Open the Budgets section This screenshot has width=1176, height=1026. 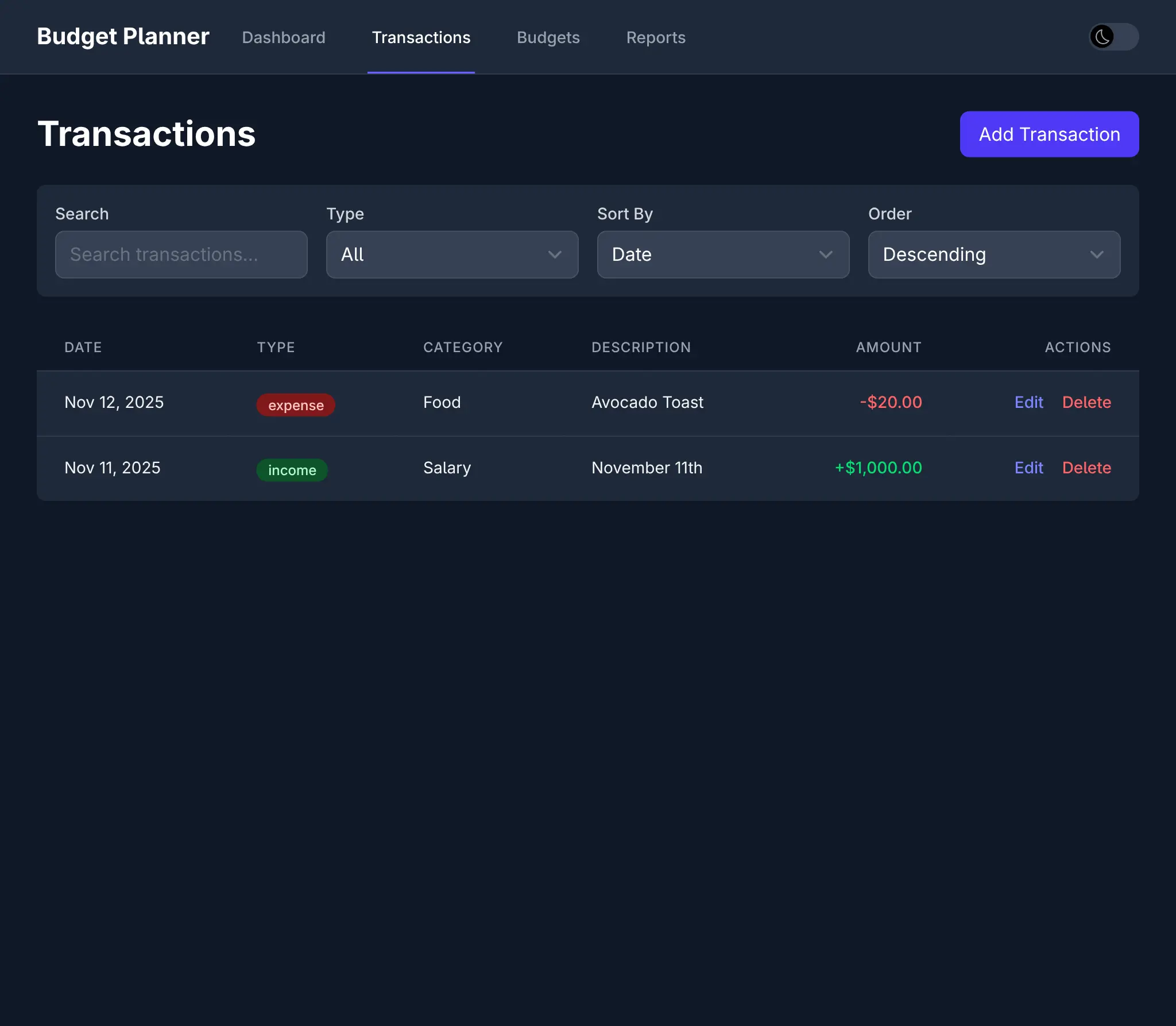click(548, 37)
